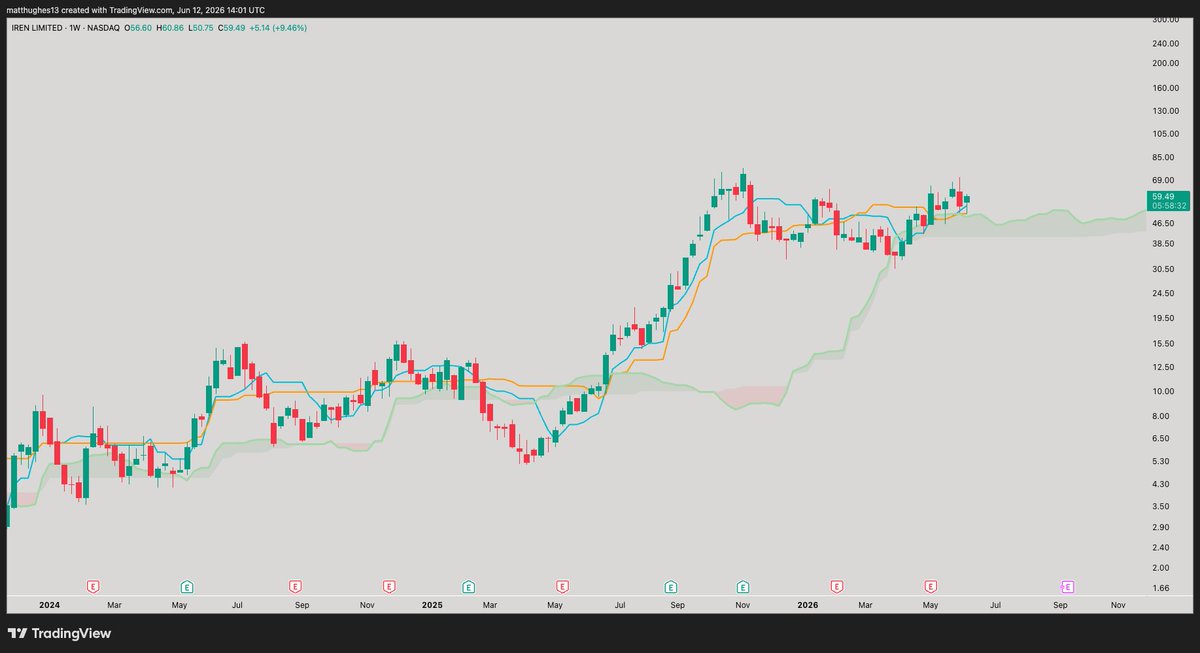Screen dimensions: 1200x653
Task: Click the 6.50 price axis label
Action: (1161, 438)
